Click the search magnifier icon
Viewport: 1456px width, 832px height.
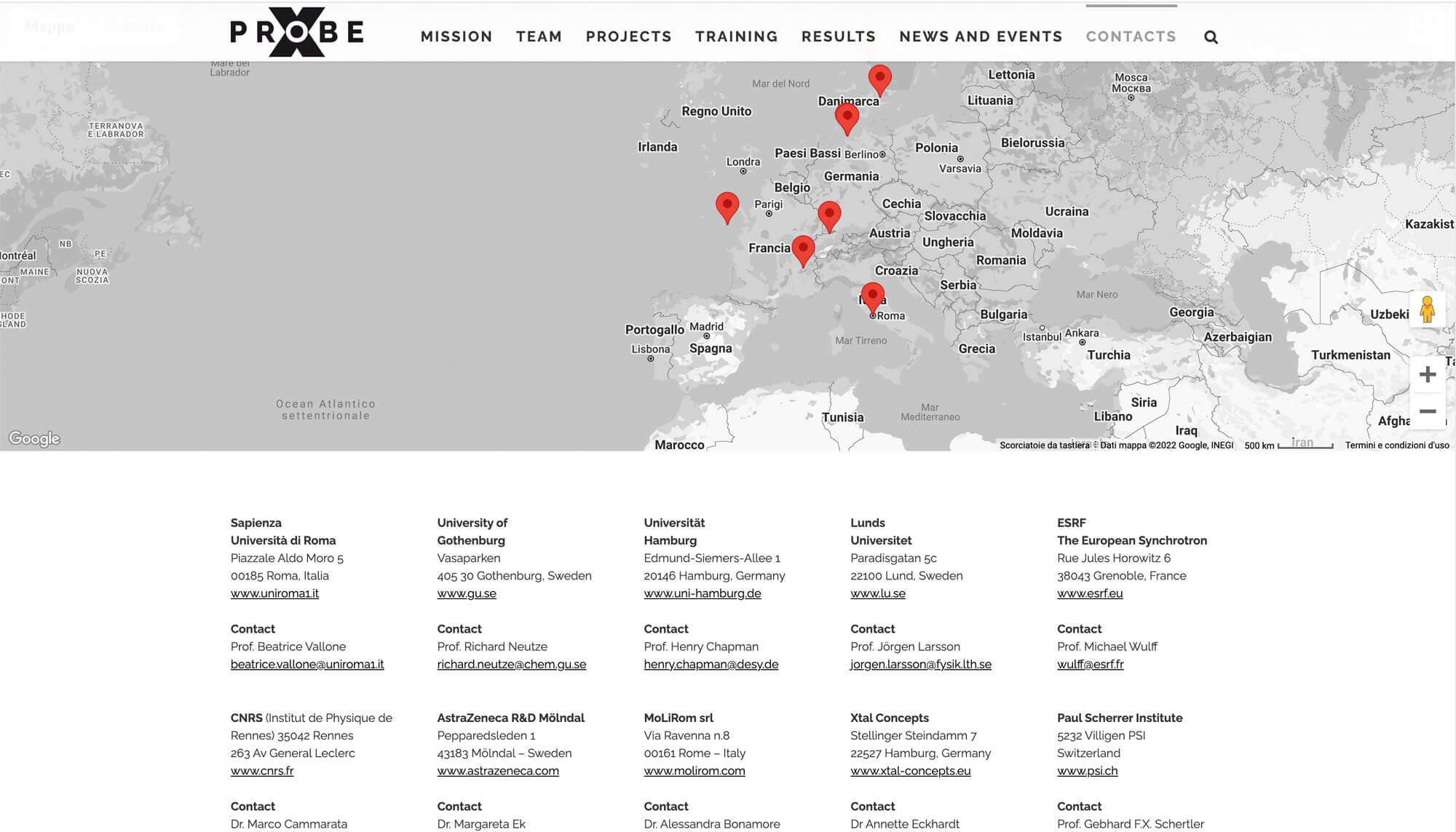coord(1211,37)
